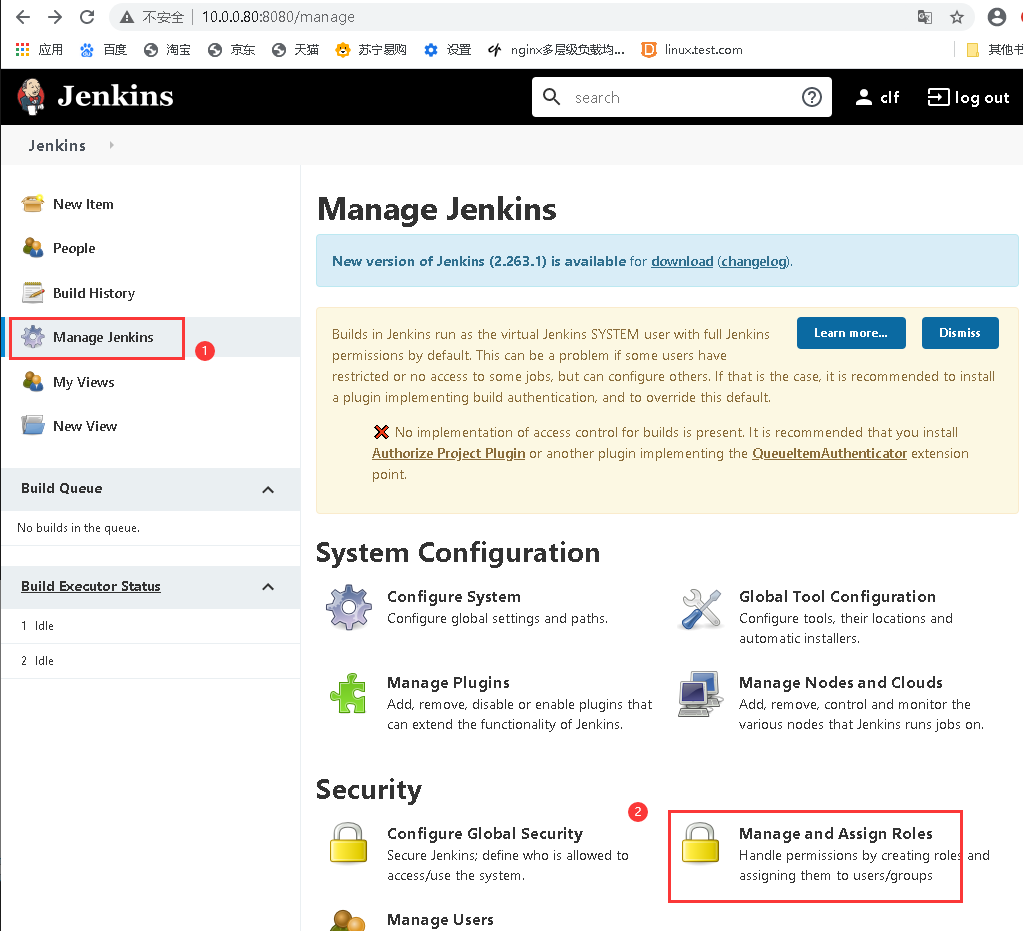Open Manage Users
Image resolution: width=1023 pixels, height=931 pixels.
tap(440, 919)
